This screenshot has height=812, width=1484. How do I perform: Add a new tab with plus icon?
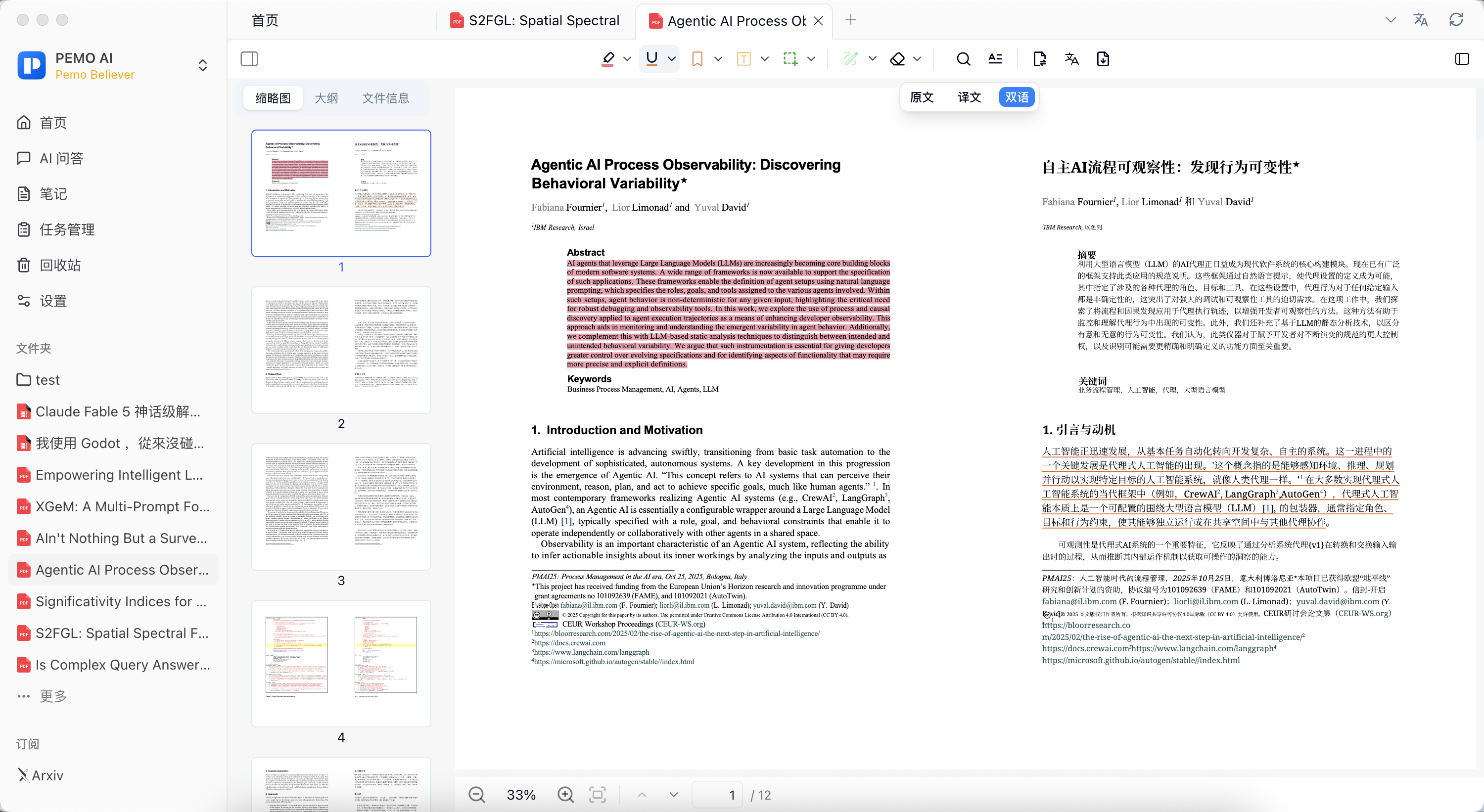pos(850,20)
